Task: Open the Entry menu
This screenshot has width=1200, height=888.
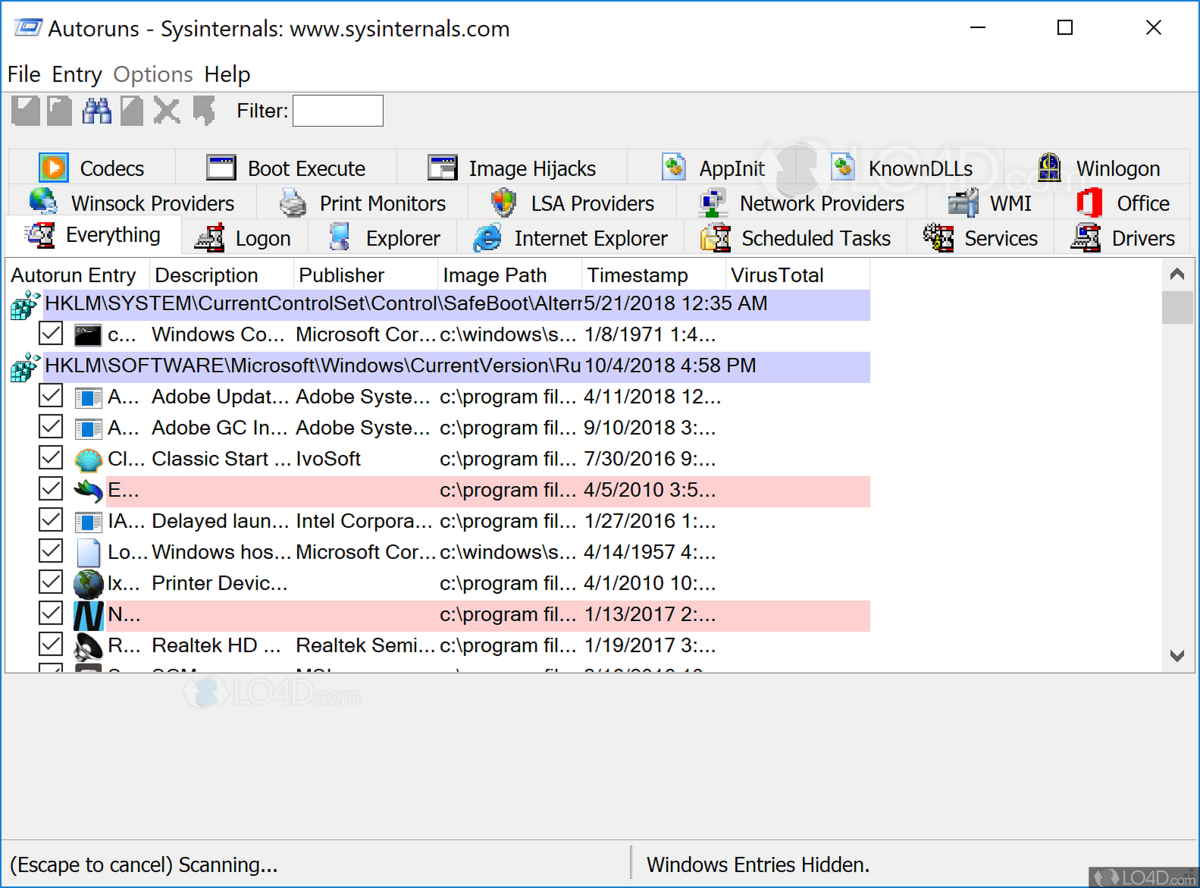Action: point(77,75)
